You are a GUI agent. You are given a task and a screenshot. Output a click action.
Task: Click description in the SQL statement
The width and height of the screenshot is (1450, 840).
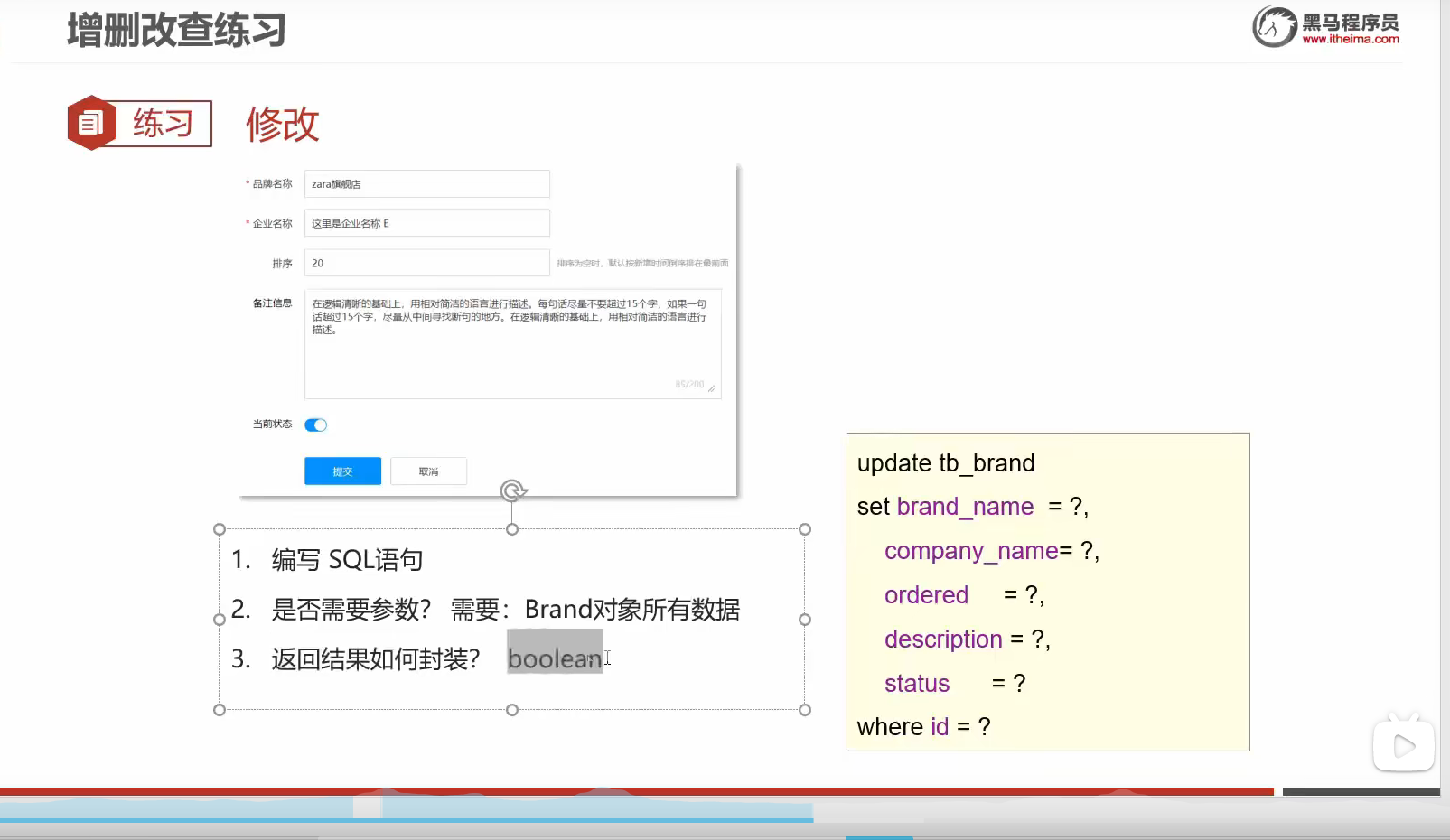943,639
